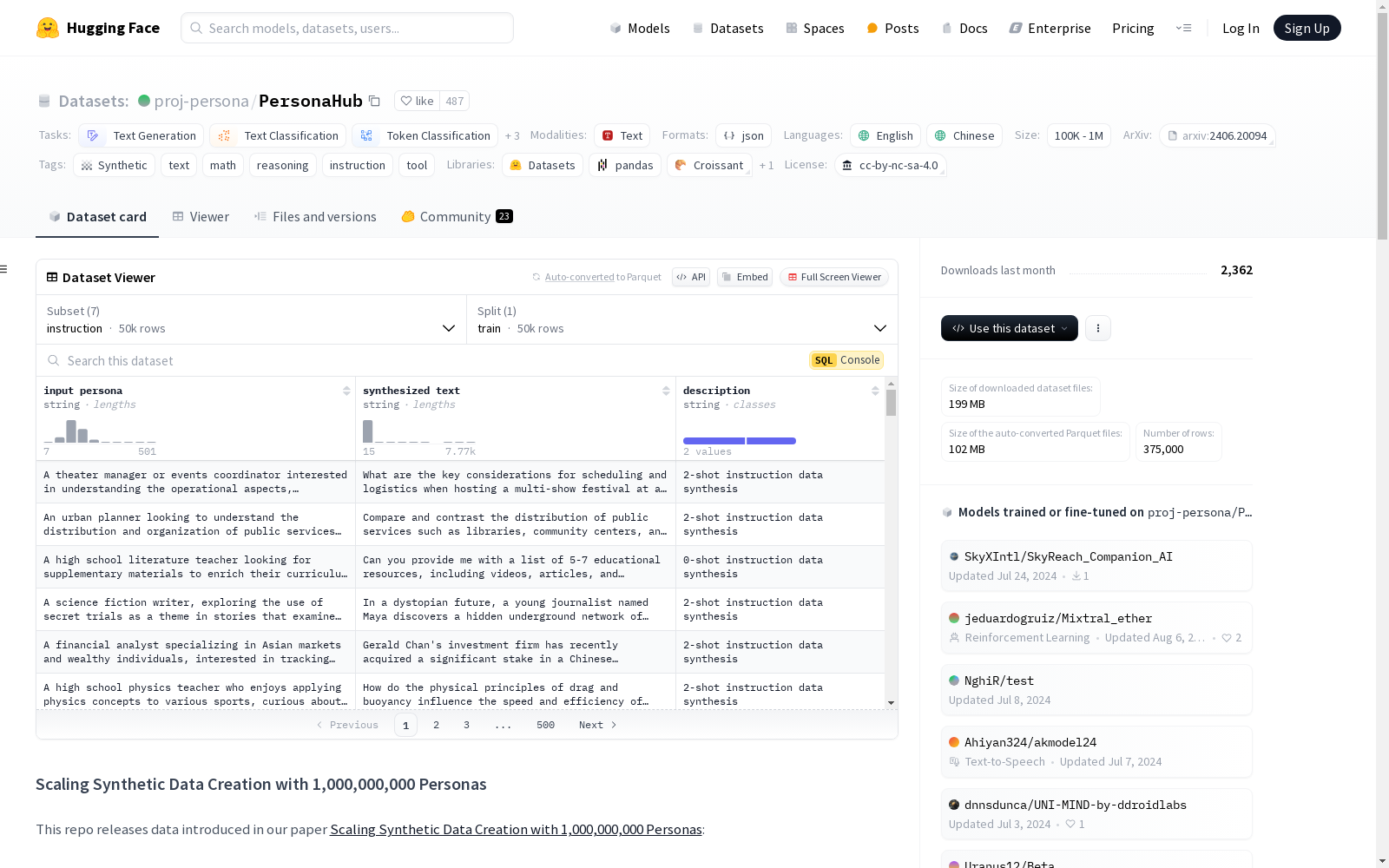
Task: Copy the dataset name with the copy icon
Action: coord(374,101)
